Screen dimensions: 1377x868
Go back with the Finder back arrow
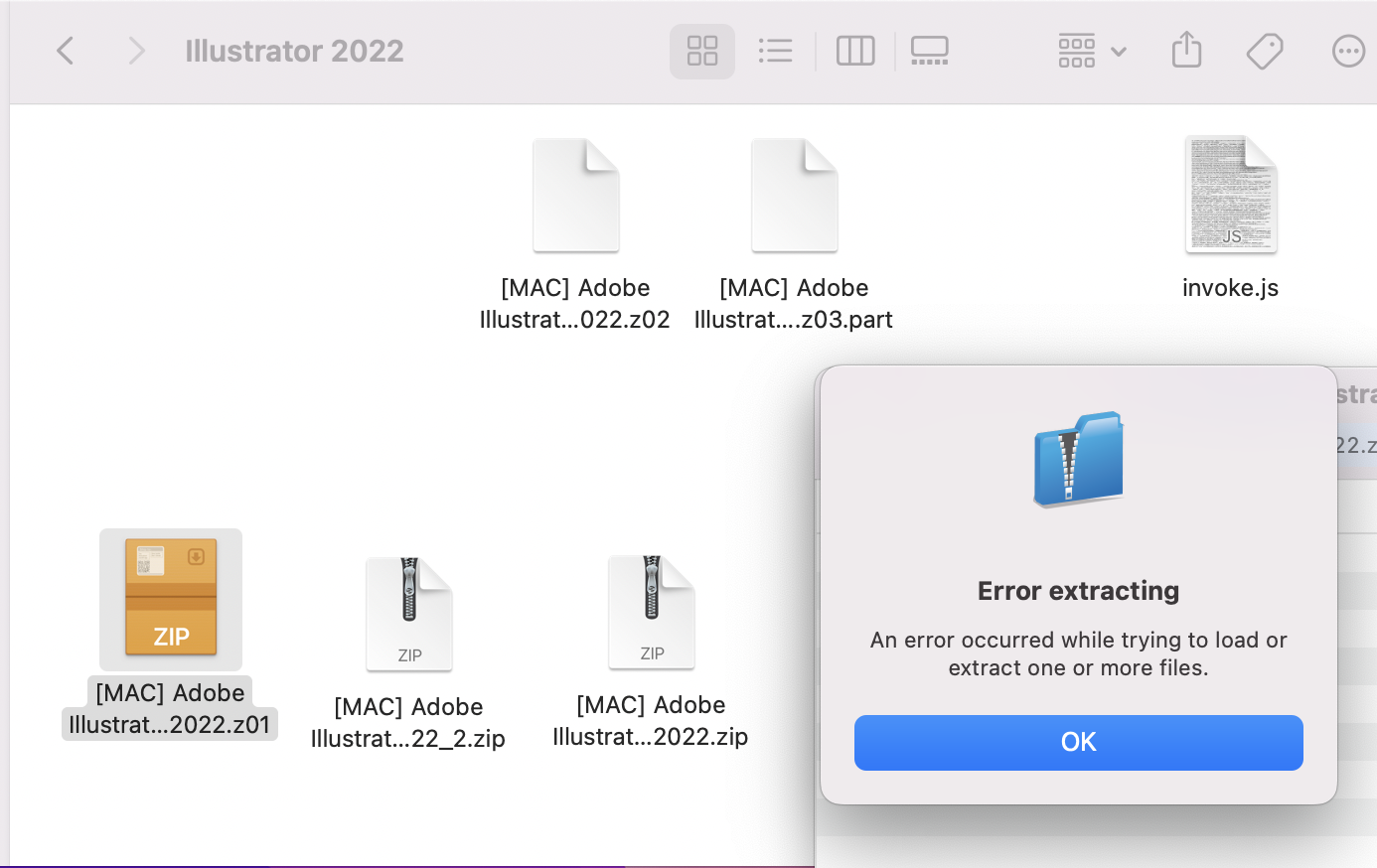(66, 51)
